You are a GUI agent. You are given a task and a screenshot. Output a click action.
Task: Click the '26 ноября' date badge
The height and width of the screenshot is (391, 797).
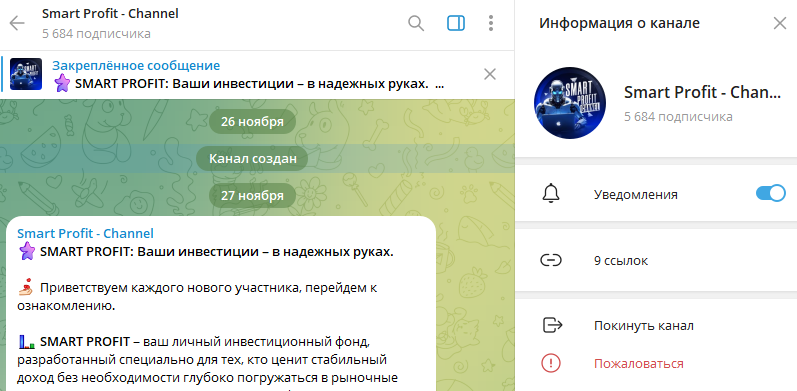coord(252,122)
